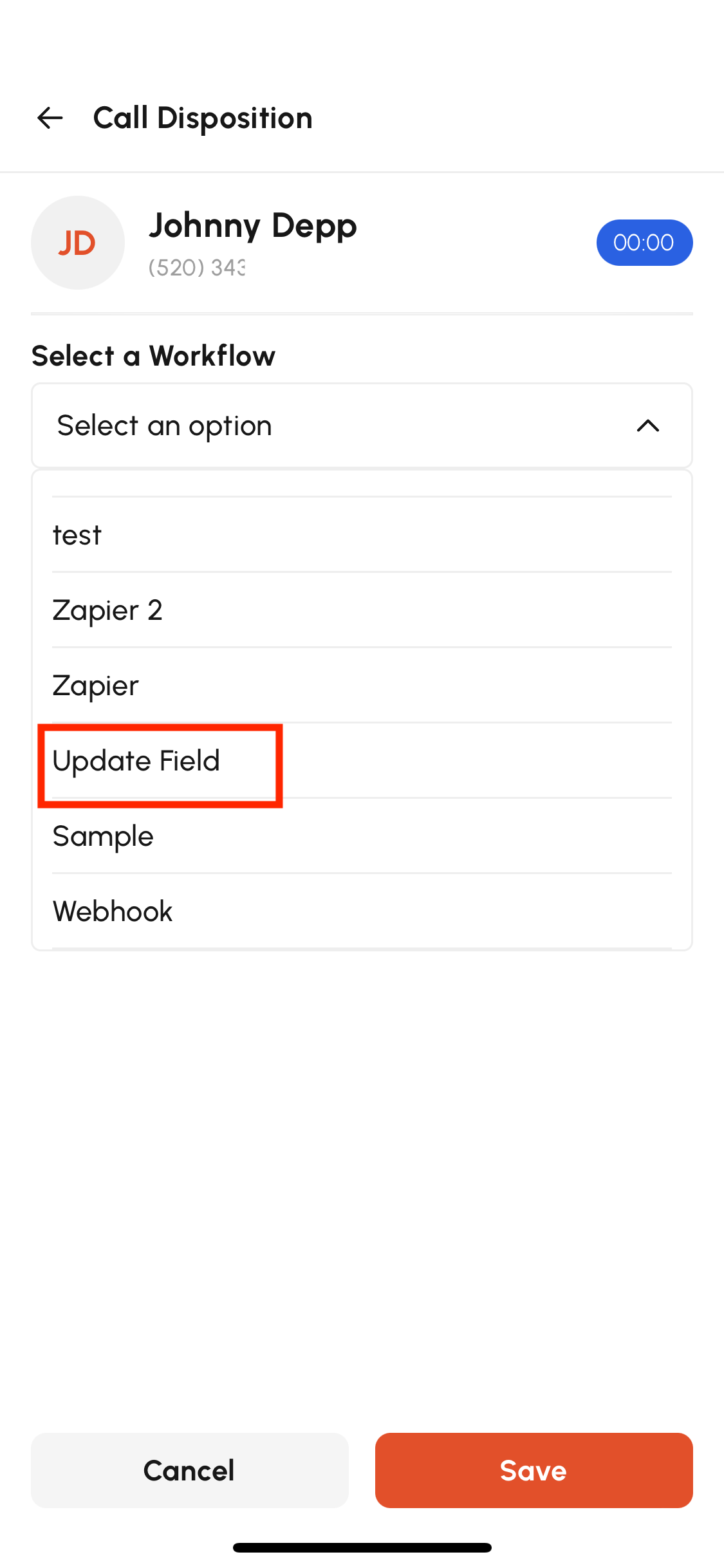Tap the Select a Workflow label
Screen dimensions: 724x1568
(153, 356)
